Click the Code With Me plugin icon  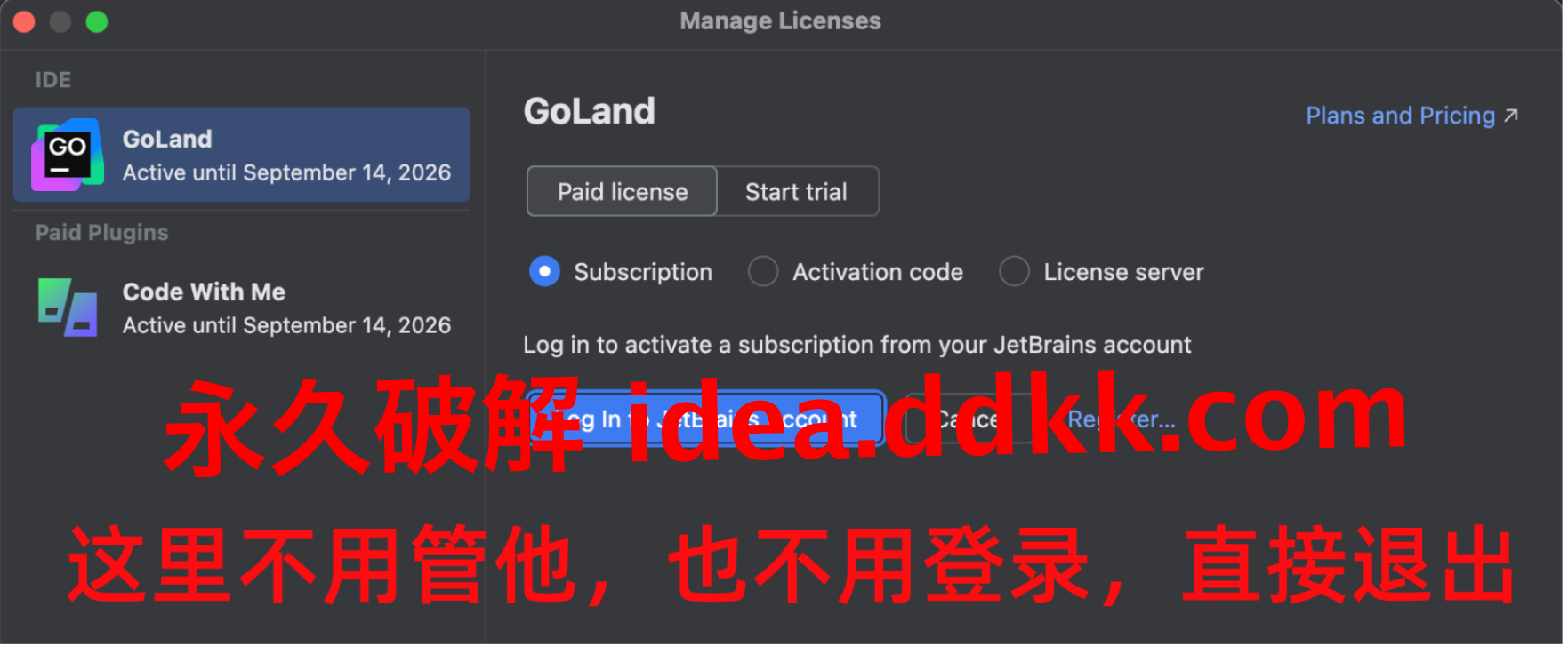click(x=68, y=308)
